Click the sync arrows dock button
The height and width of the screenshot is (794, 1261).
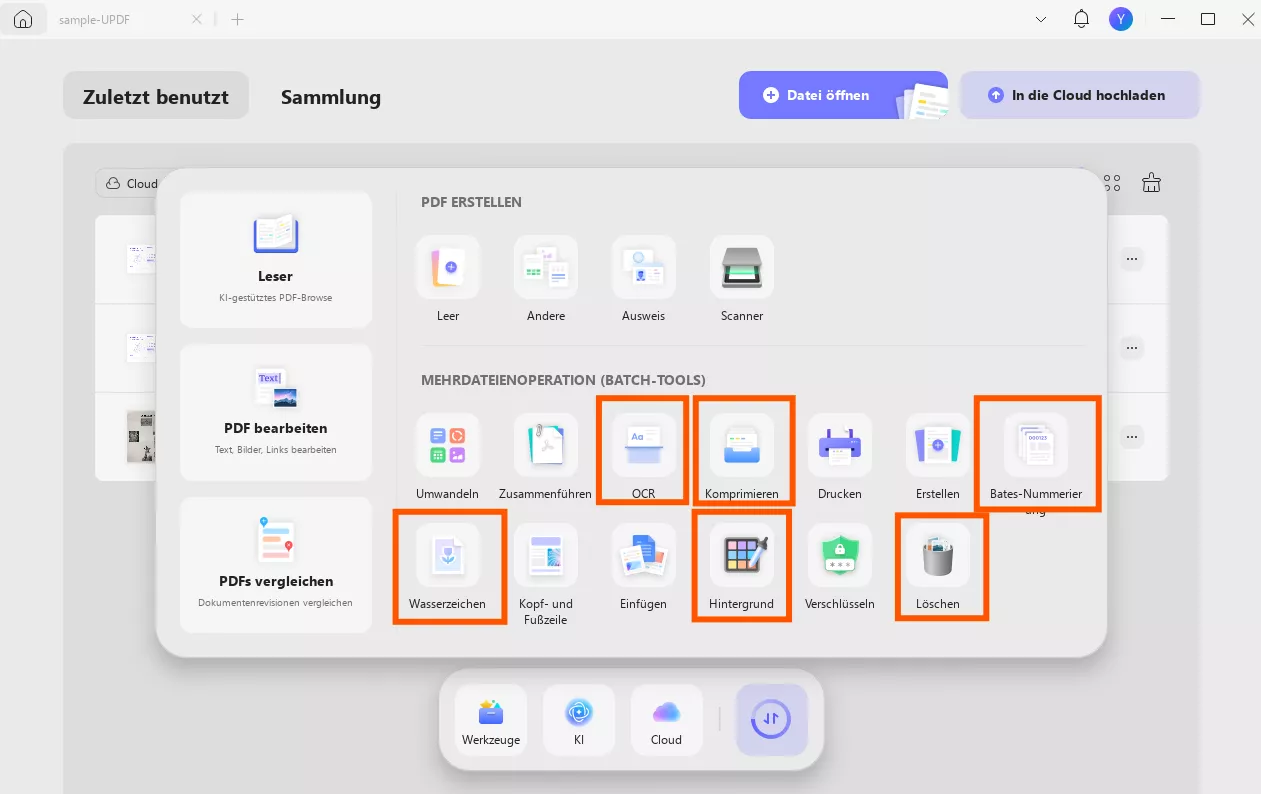(772, 720)
